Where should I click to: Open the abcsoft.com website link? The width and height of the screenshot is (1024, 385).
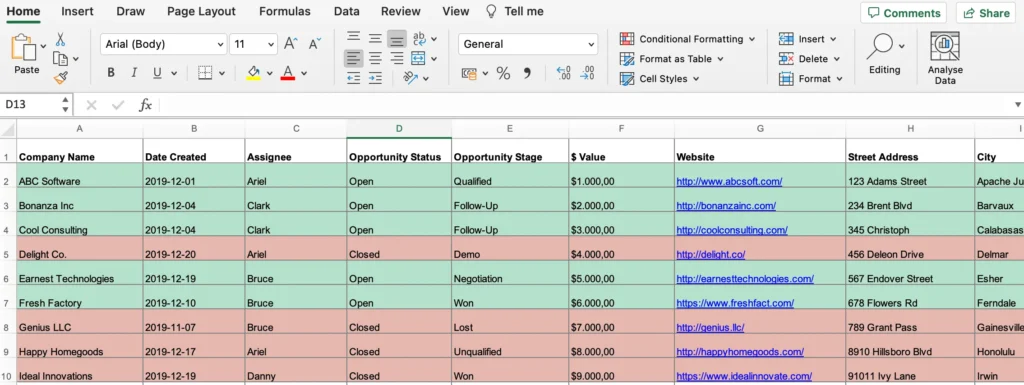point(729,181)
